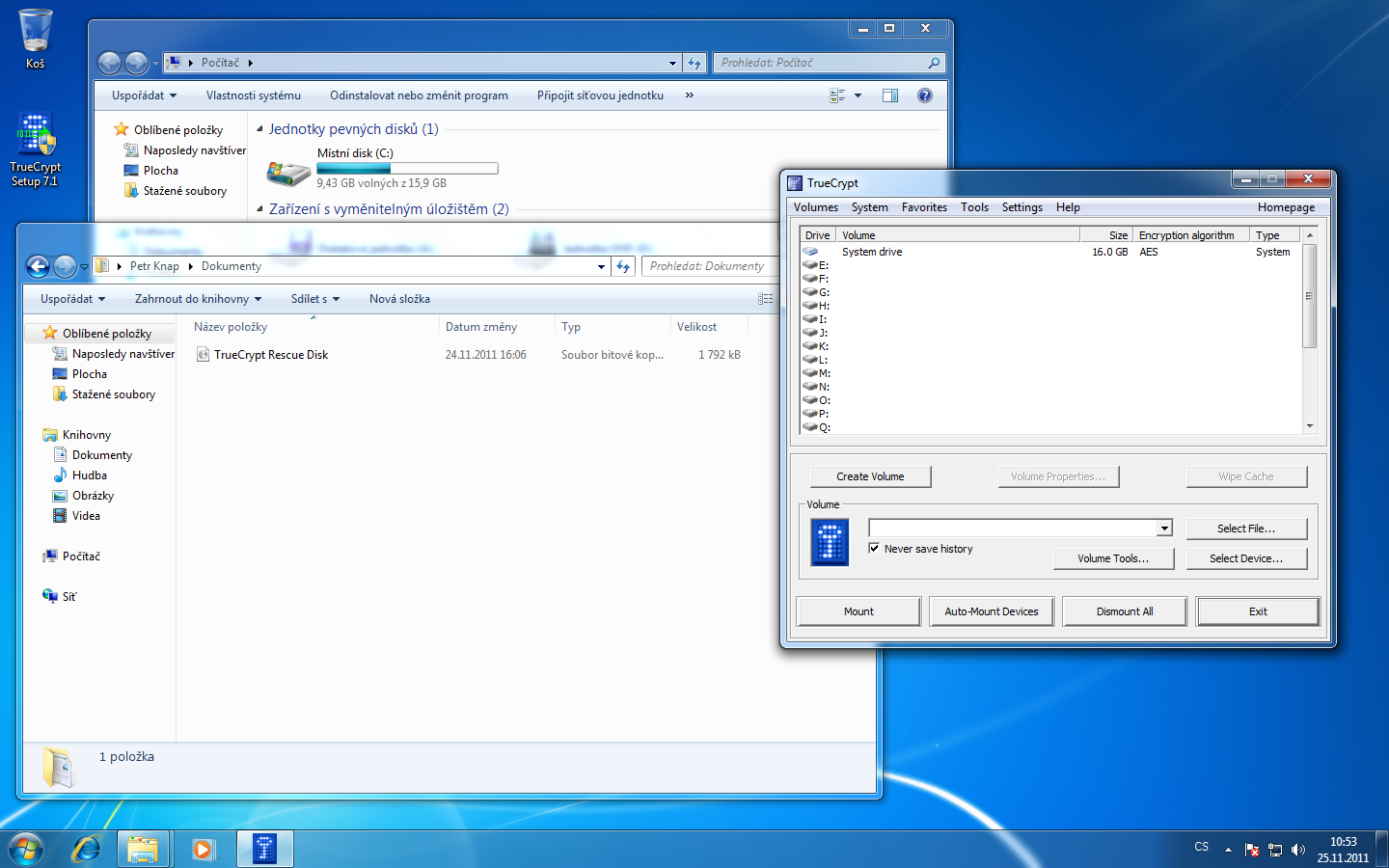The width and height of the screenshot is (1389, 868).
Task: Open the volume path dropdown in TrueCrypt
Action: (1164, 528)
